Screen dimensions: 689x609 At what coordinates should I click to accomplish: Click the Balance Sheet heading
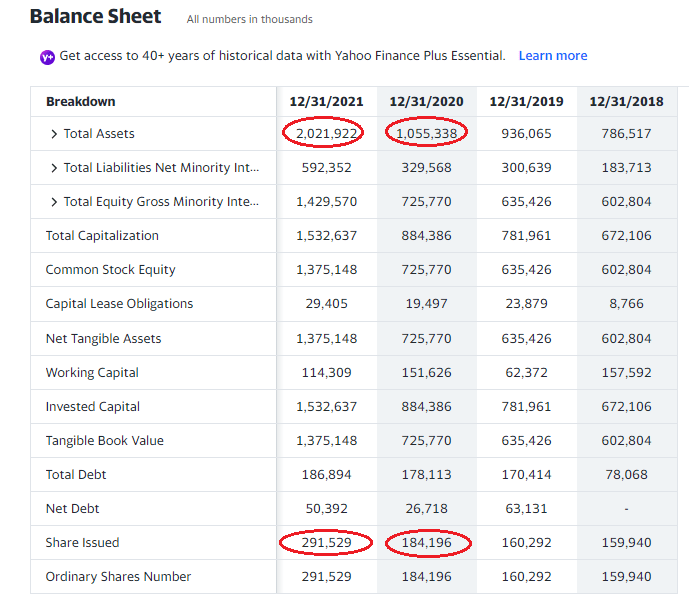pos(95,16)
